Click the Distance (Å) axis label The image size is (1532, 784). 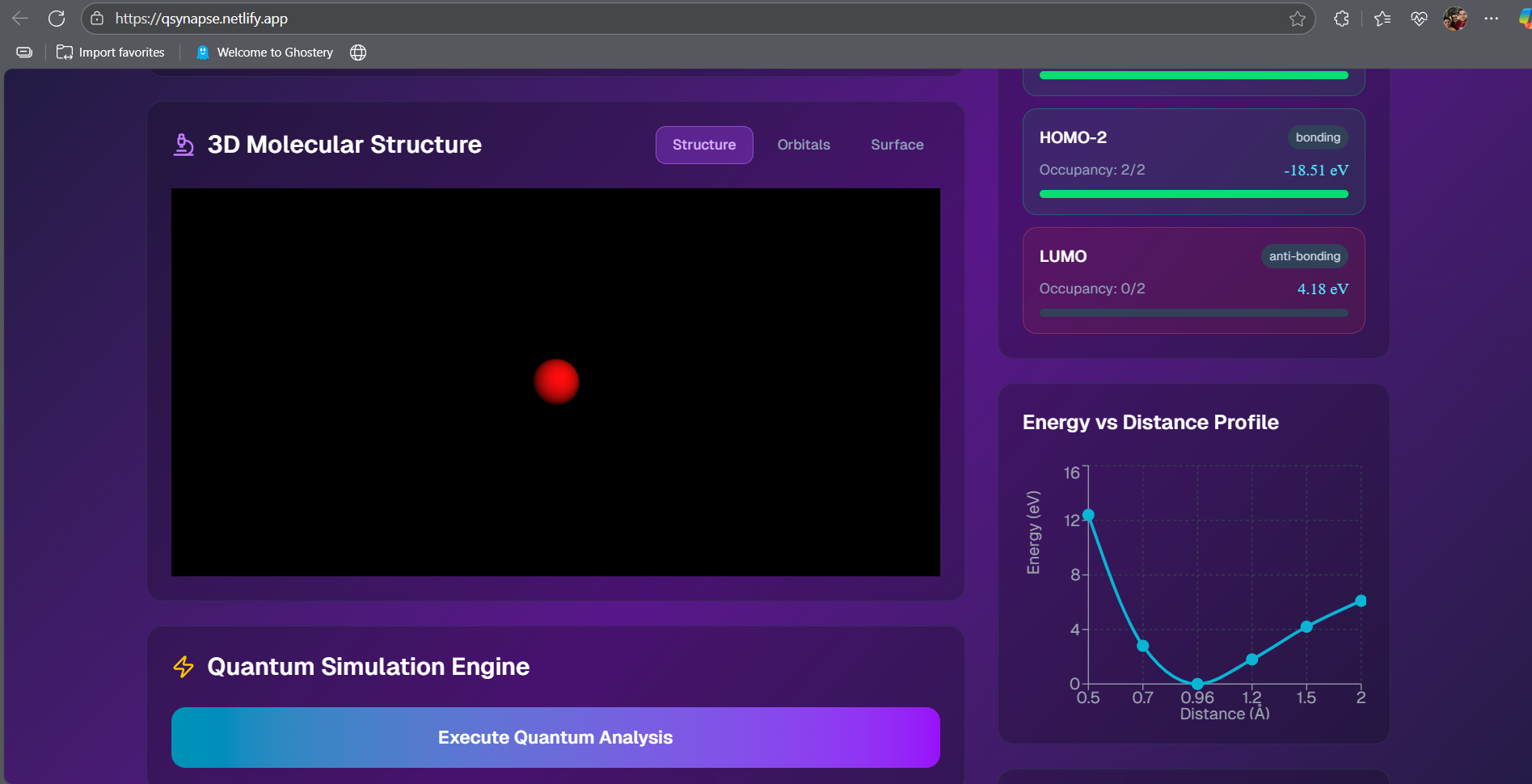(1225, 714)
